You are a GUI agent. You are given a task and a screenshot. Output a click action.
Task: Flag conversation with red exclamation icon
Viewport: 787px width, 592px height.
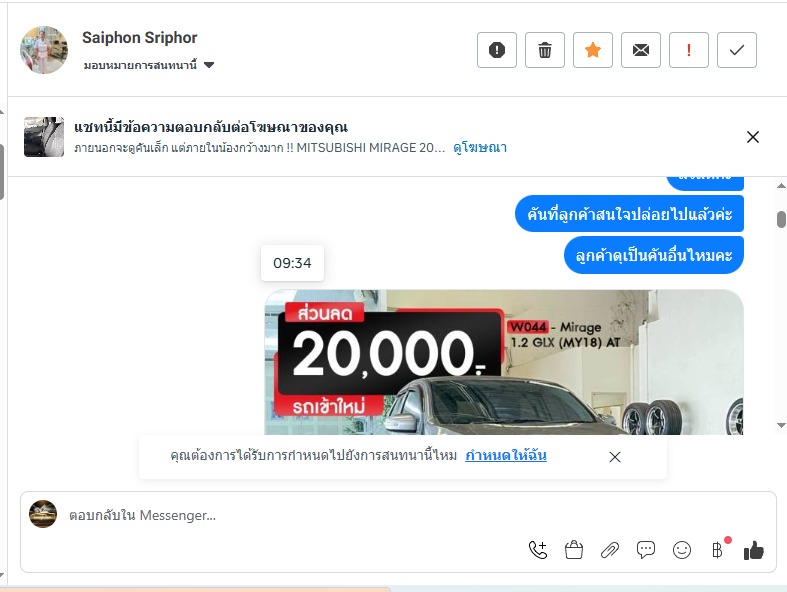pyautogui.click(x=689, y=50)
